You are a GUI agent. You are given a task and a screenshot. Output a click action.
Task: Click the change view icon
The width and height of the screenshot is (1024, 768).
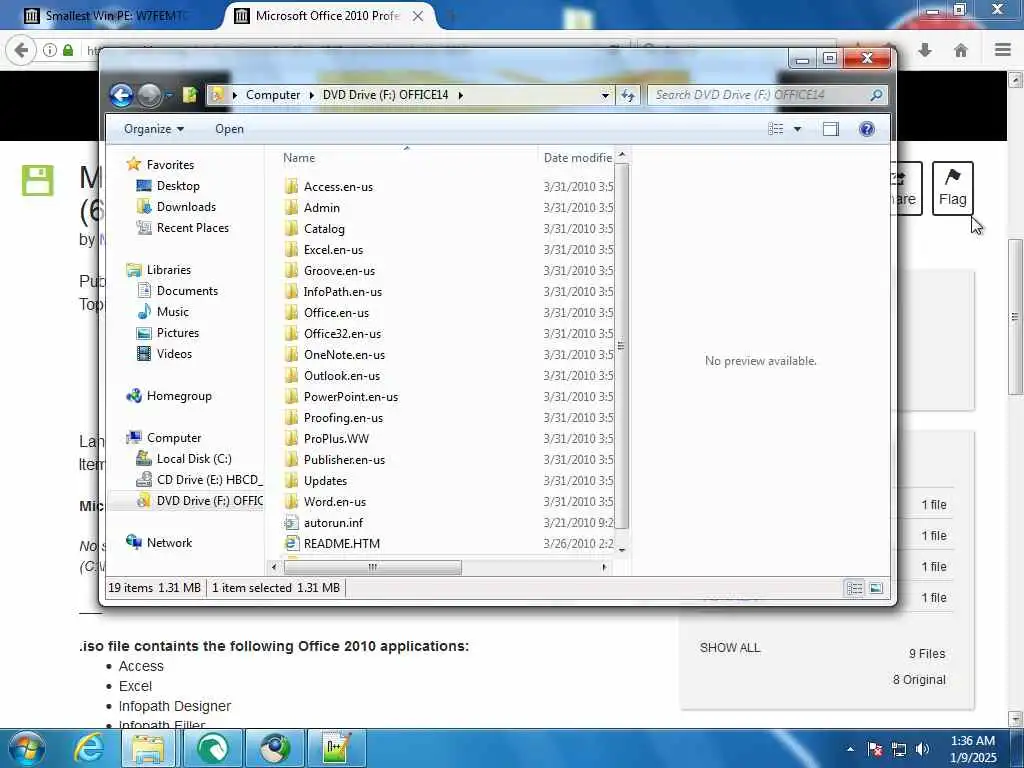coord(776,129)
